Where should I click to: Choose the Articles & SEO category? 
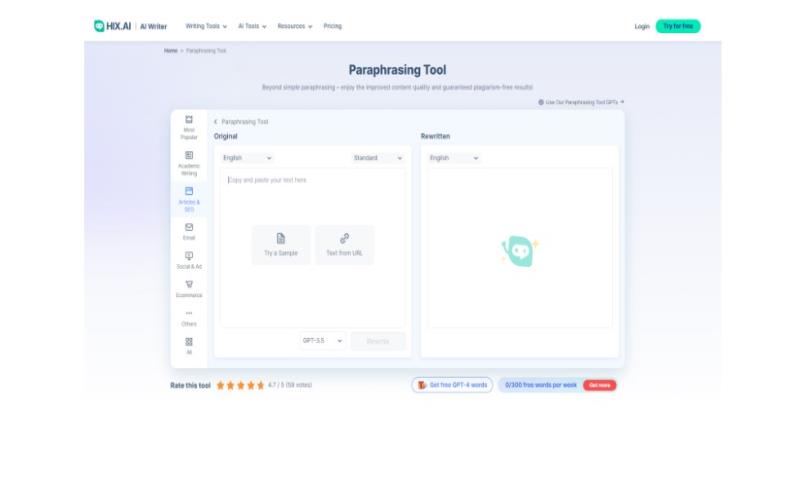(189, 197)
